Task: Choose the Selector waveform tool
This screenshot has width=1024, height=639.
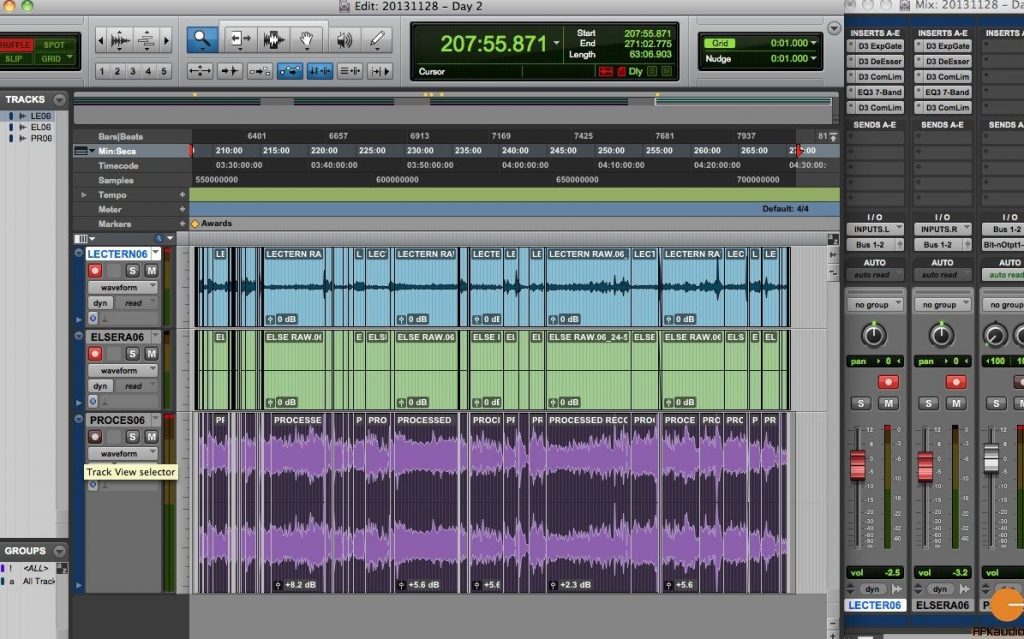Action: [x=273, y=40]
